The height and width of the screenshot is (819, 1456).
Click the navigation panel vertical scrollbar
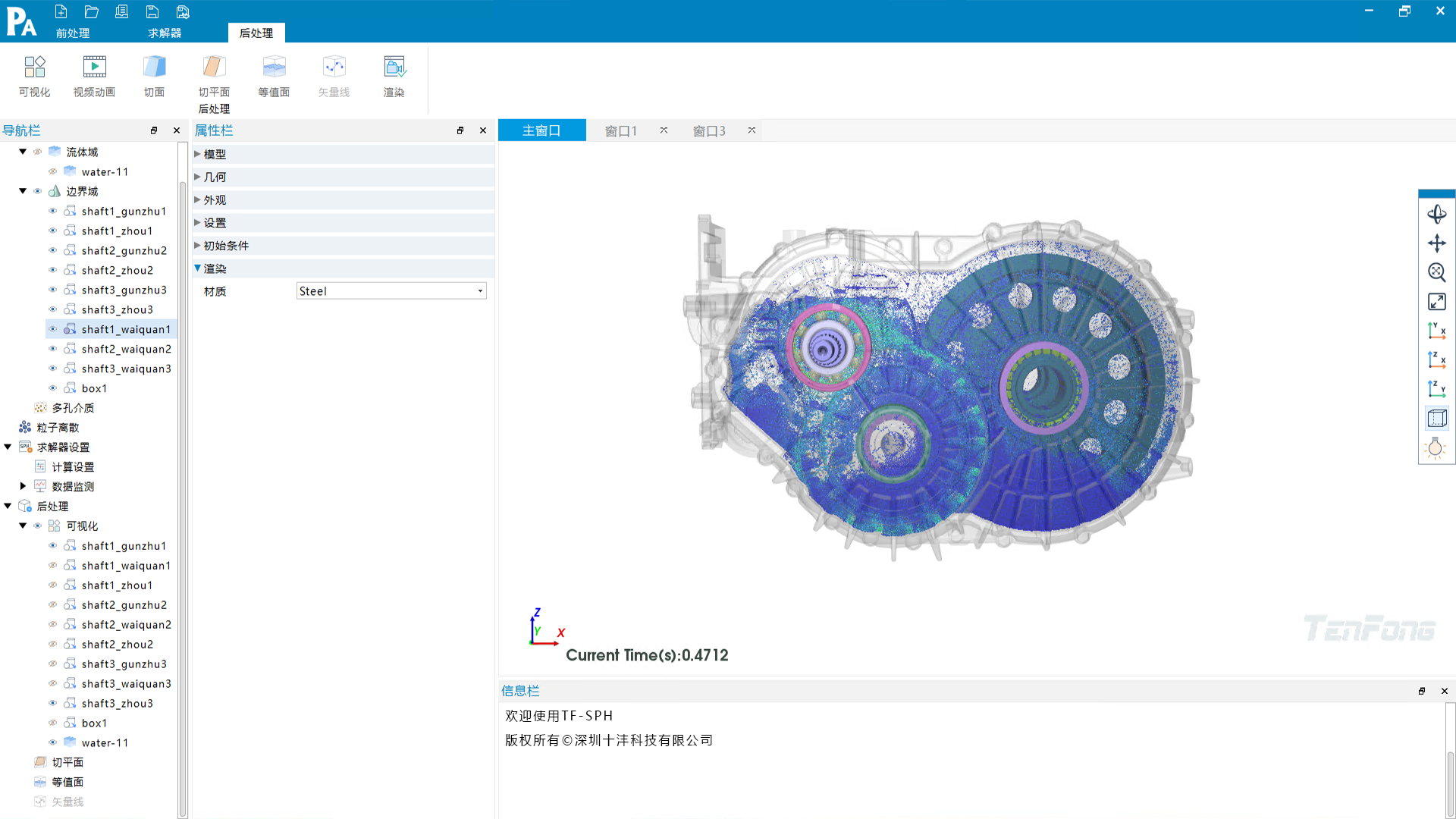point(182,493)
